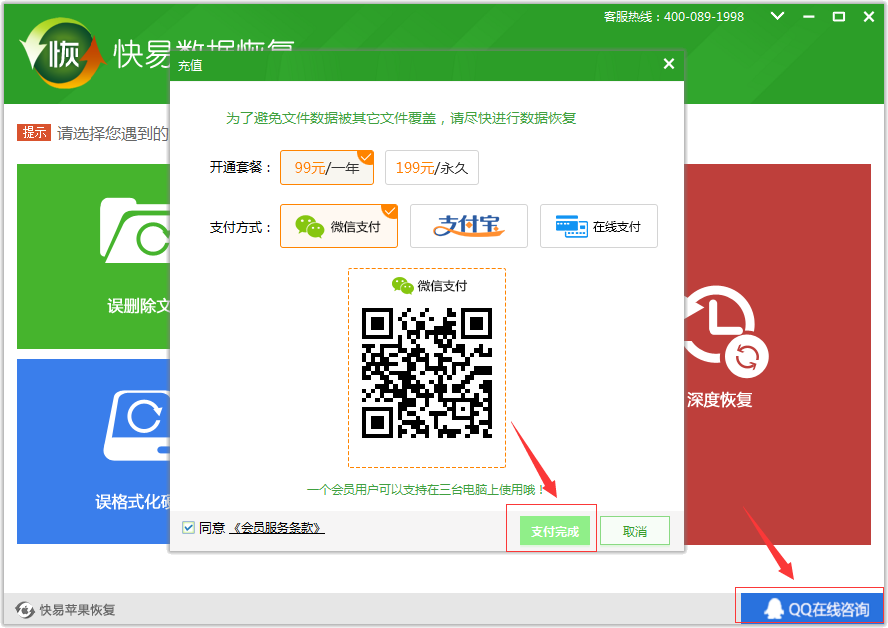
Task: Choose 在线支付 payment method
Action: click(599, 227)
